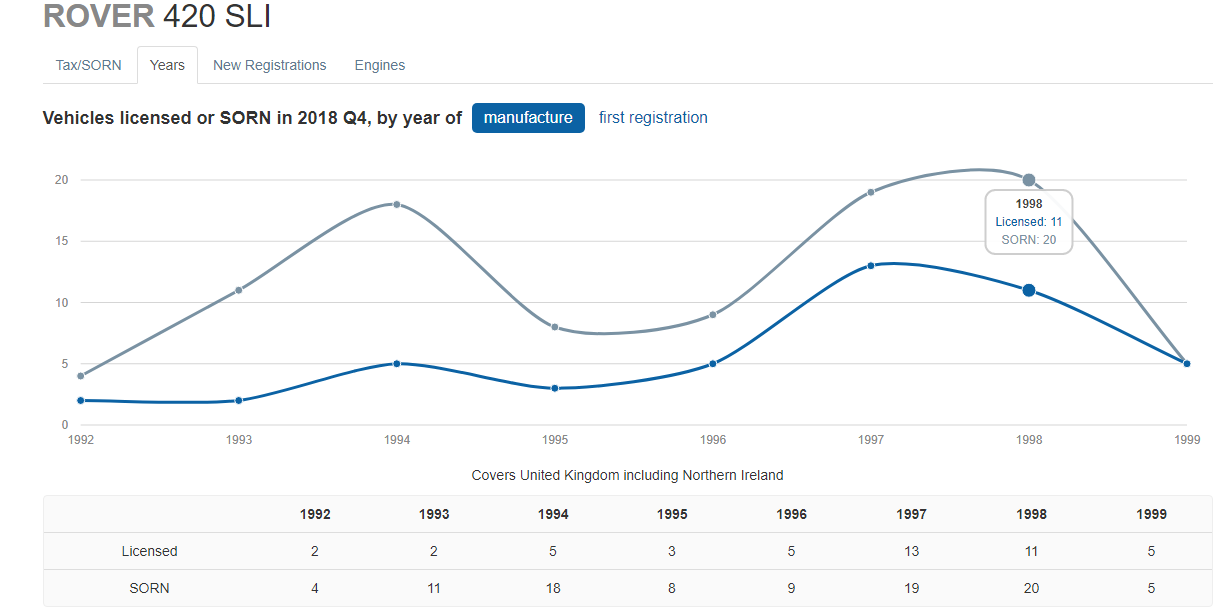Open the Engines tab

point(380,65)
